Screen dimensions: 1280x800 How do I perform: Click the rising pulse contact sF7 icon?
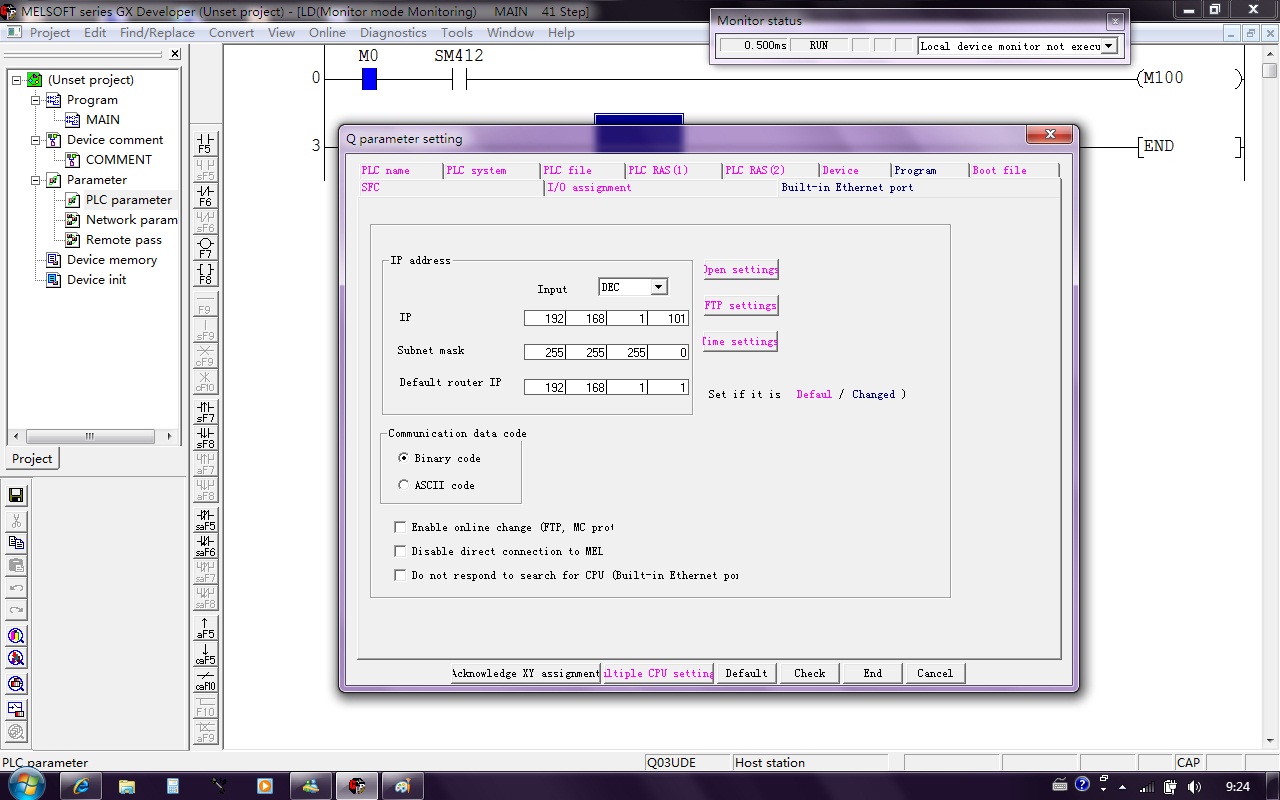tap(205, 411)
